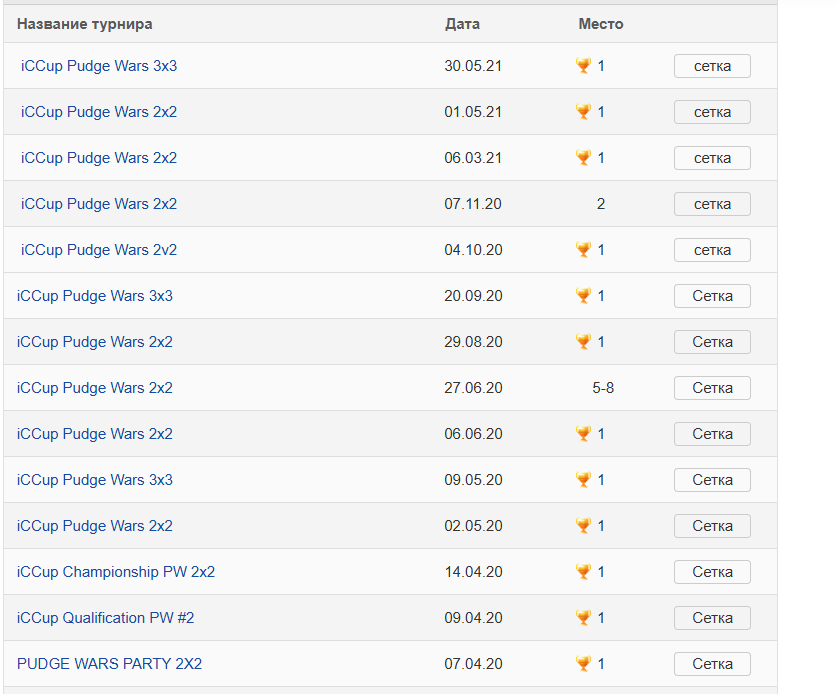Click Сетка button for 27.06.20 tournament

coord(712,388)
